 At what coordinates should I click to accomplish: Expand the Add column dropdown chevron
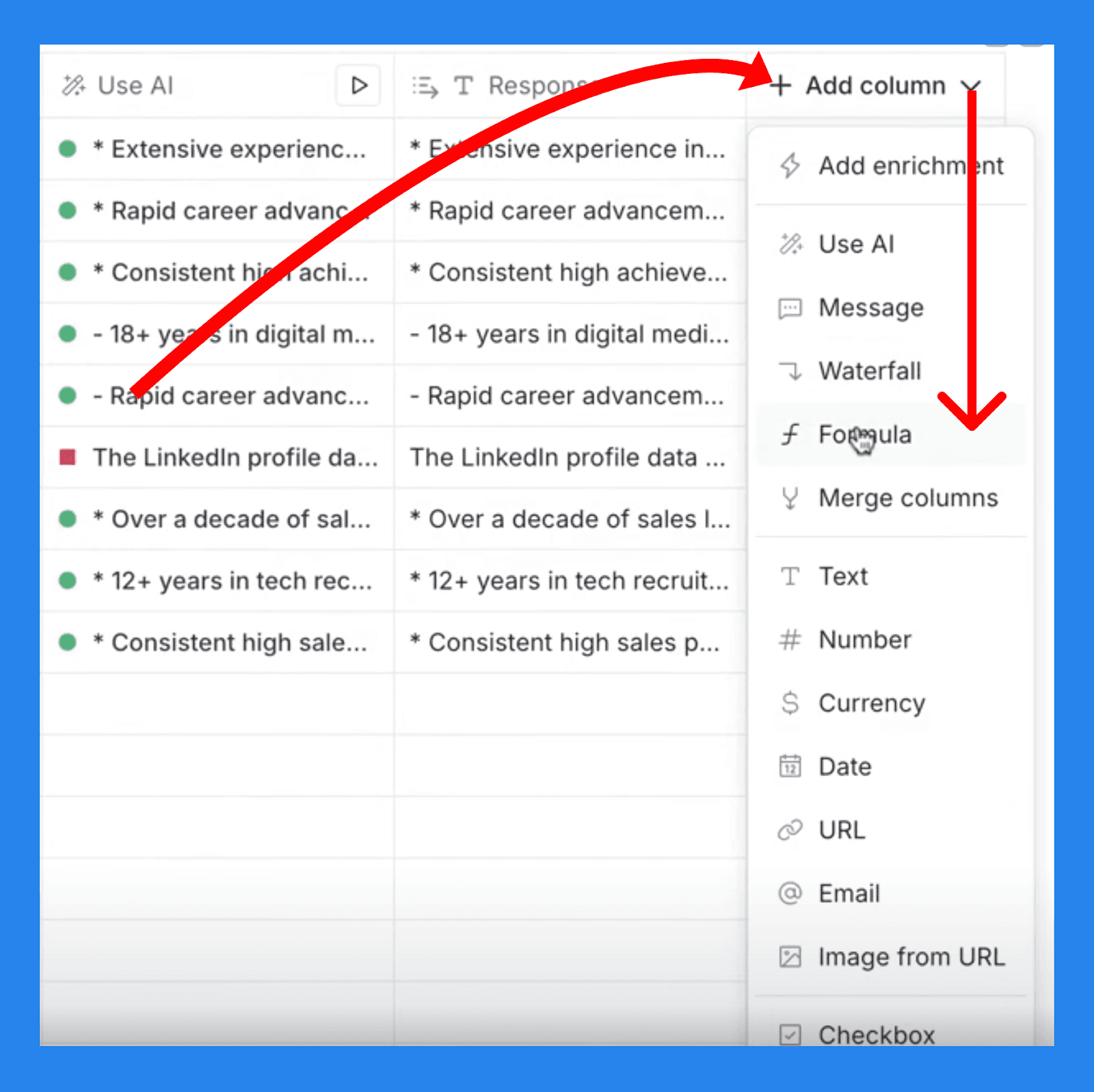click(970, 87)
